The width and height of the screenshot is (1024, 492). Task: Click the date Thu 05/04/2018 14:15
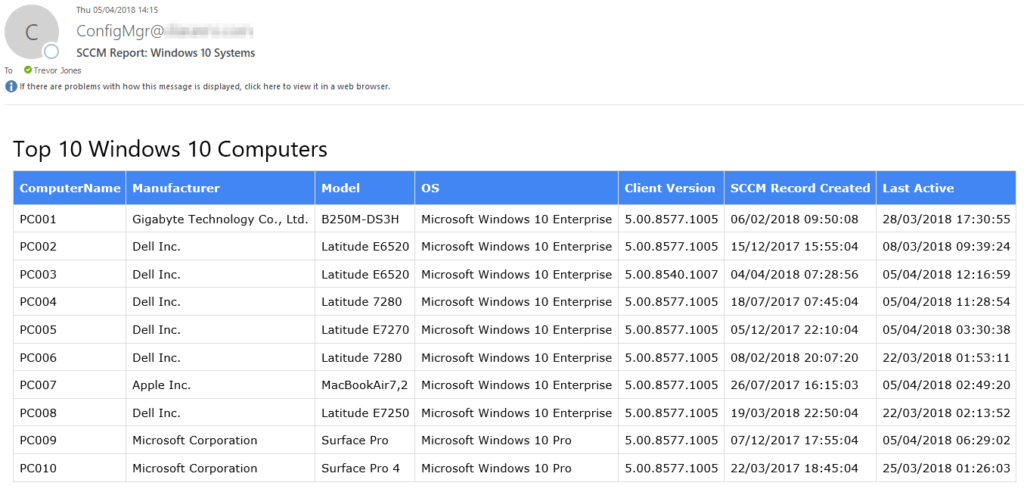117,10
